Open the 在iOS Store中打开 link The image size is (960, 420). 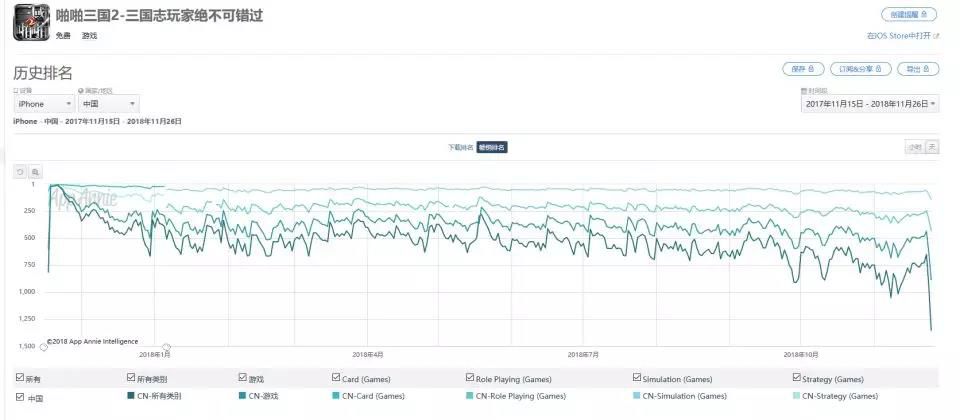(x=899, y=36)
